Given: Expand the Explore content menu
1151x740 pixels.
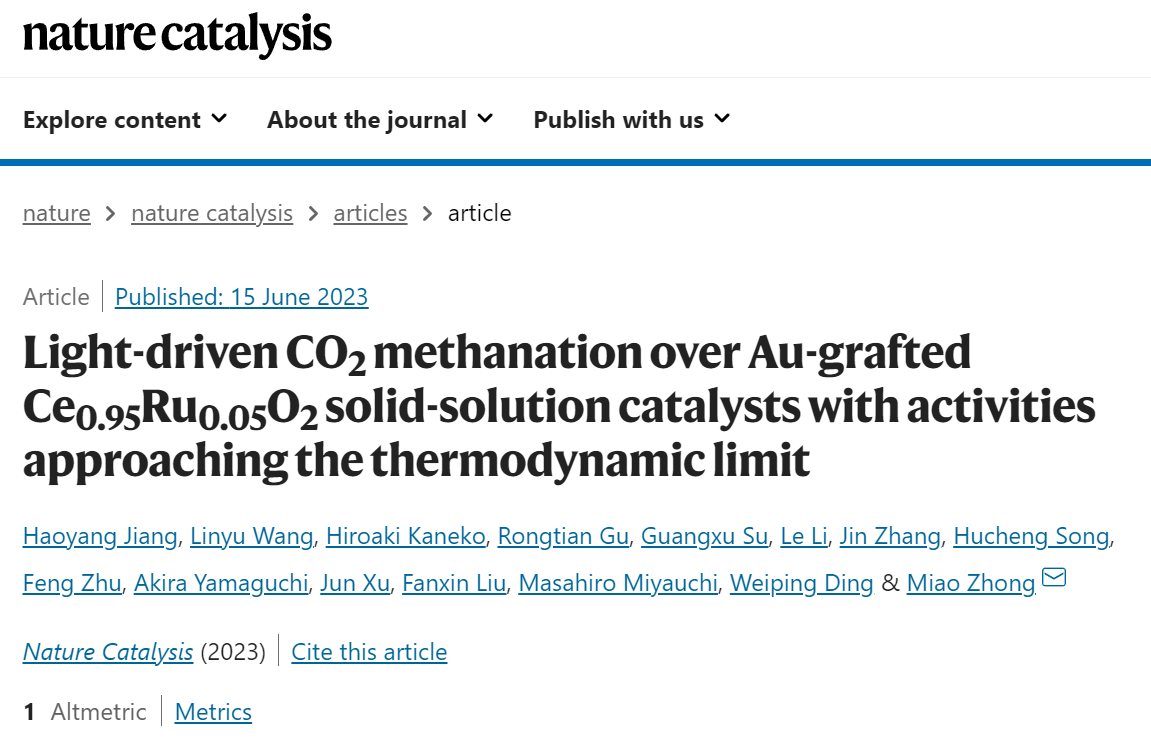Looking at the screenshot, I should [125, 120].
